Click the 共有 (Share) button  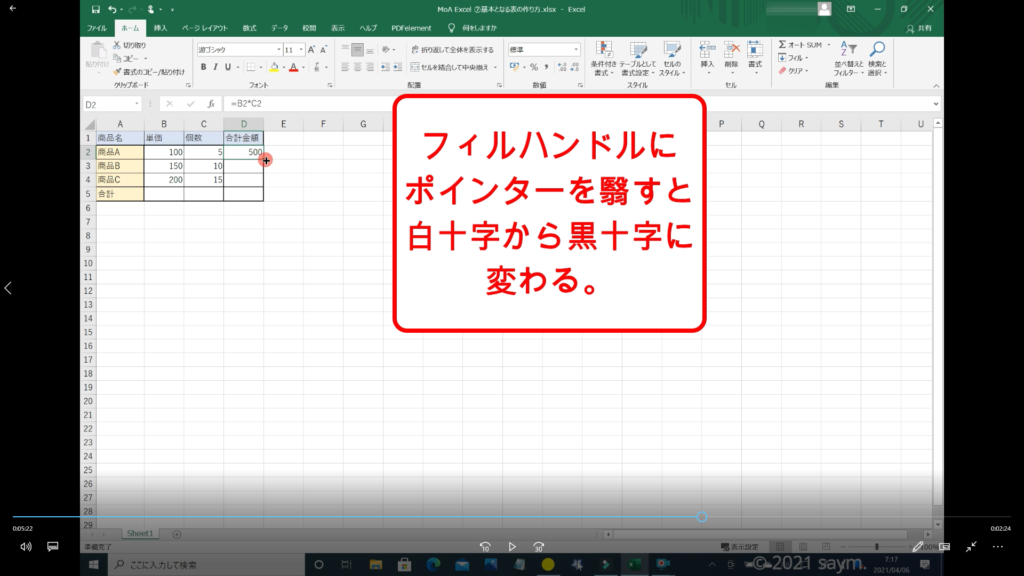[921, 28]
